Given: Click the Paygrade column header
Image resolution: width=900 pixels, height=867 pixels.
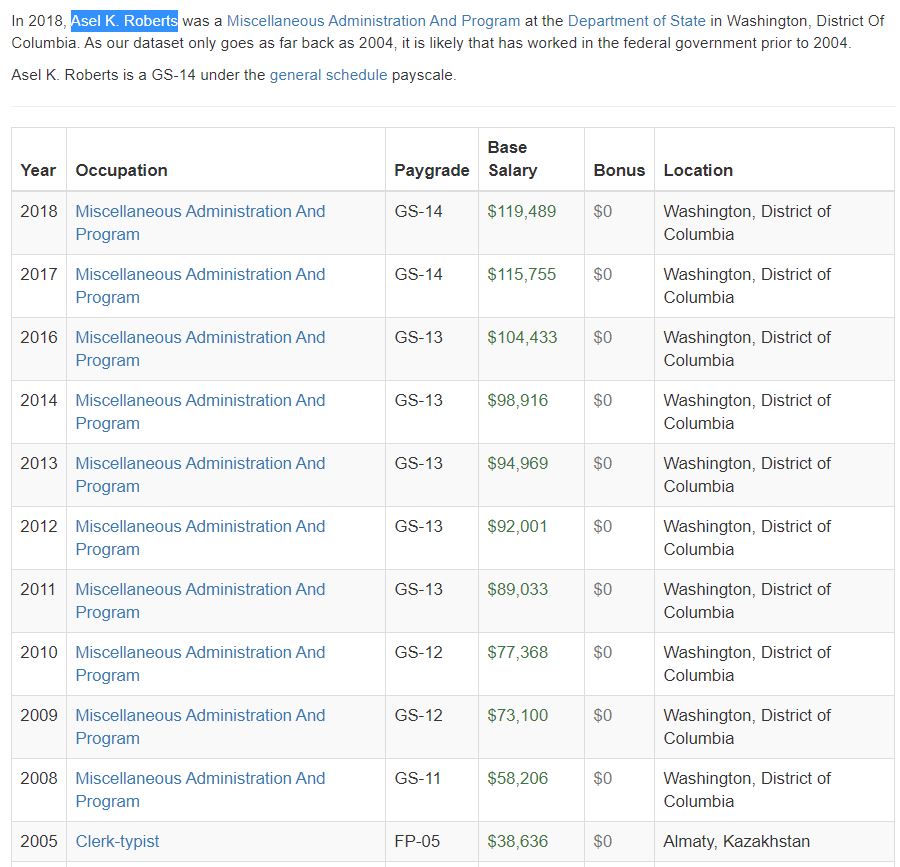Looking at the screenshot, I should click(x=431, y=170).
